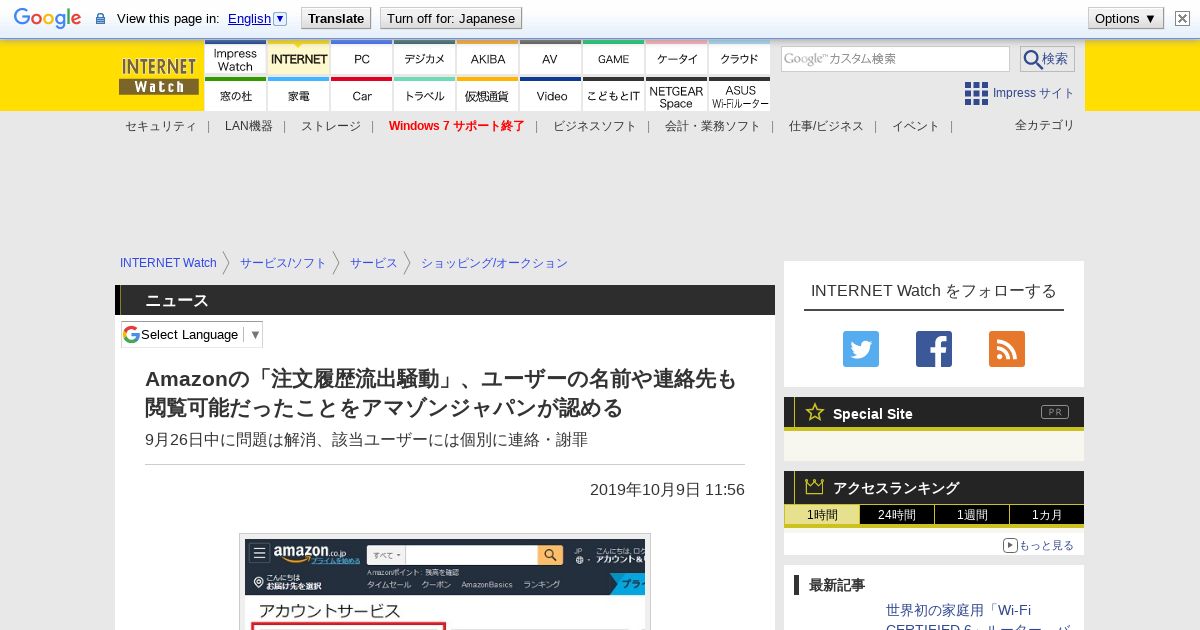
Task: Open 全カテゴリ all categories
Action: pyautogui.click(x=1044, y=125)
